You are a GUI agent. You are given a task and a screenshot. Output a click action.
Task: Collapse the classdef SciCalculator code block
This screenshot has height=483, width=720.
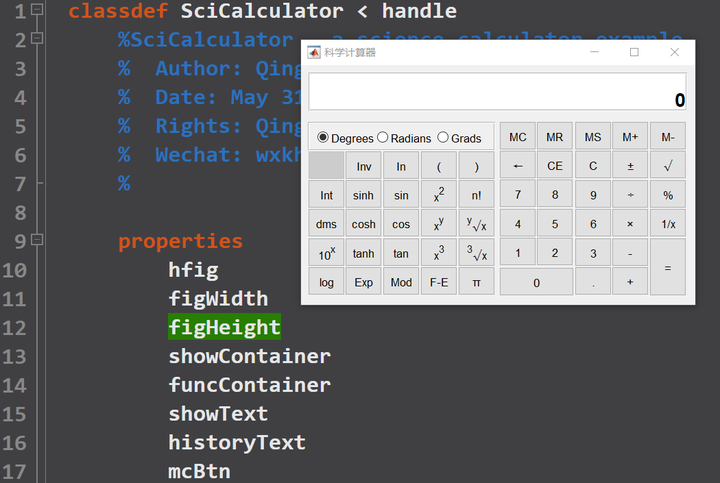click(x=37, y=9)
